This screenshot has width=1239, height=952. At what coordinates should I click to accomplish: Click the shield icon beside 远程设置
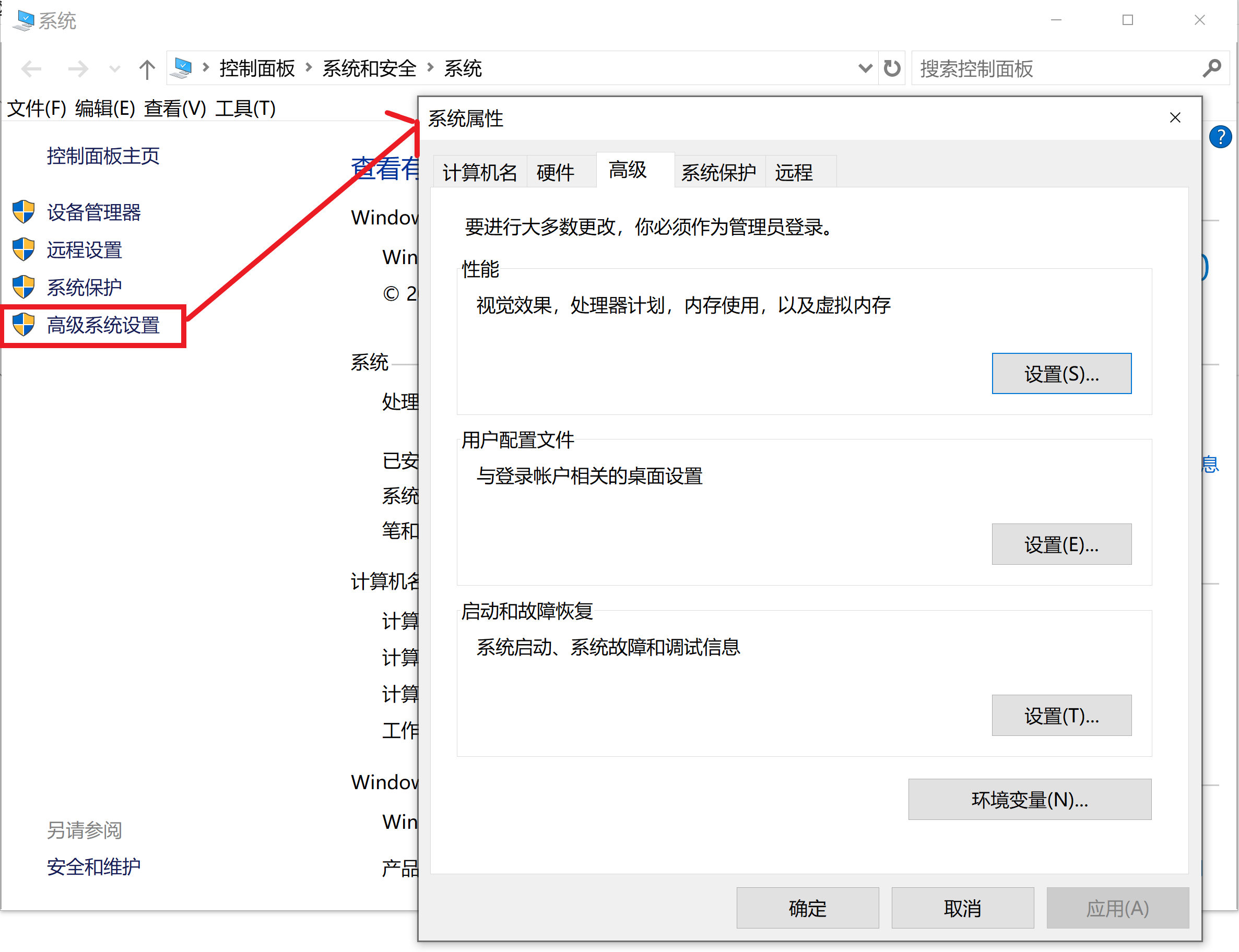pos(24,249)
